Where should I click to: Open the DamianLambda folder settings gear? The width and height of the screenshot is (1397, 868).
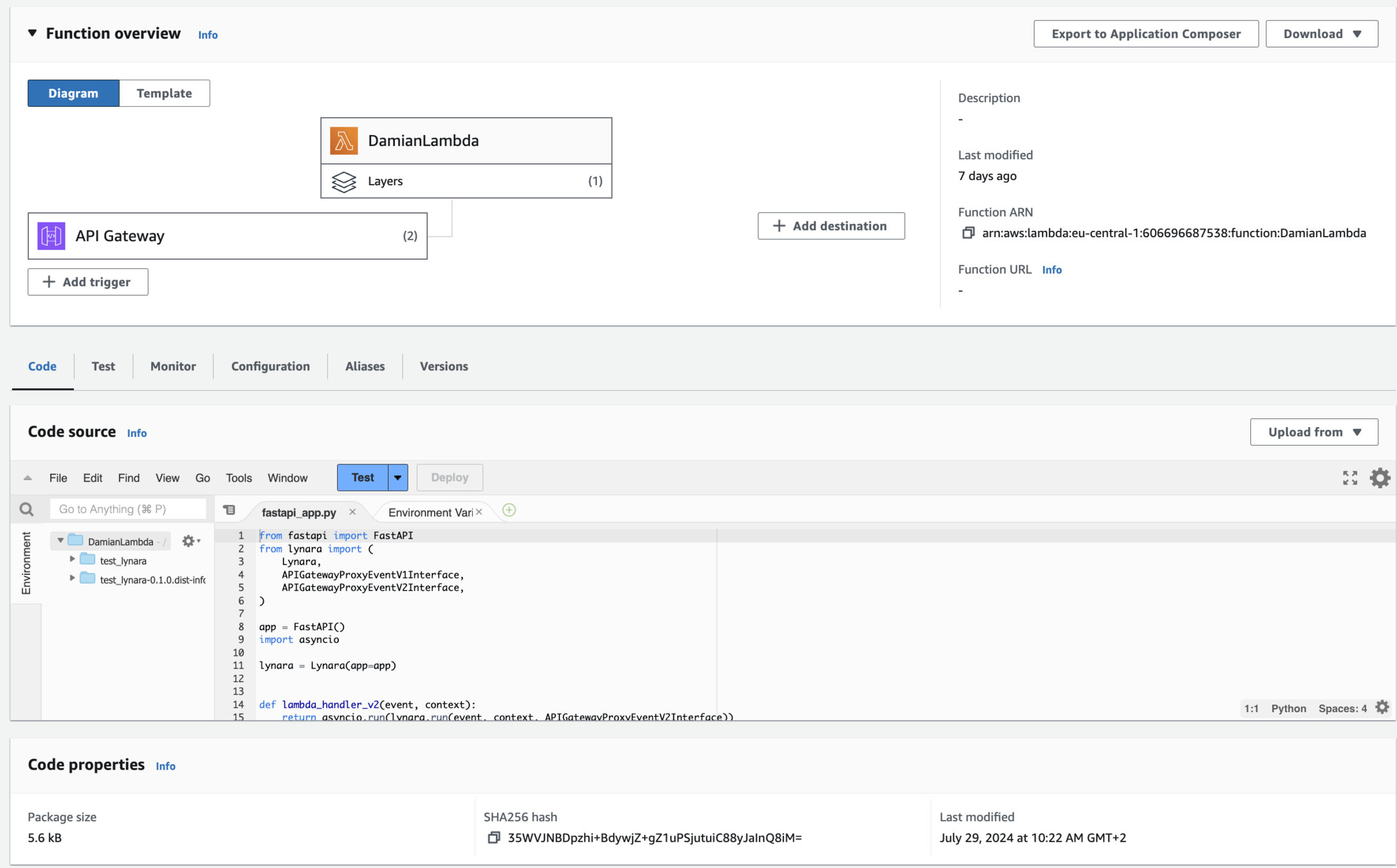(x=190, y=541)
